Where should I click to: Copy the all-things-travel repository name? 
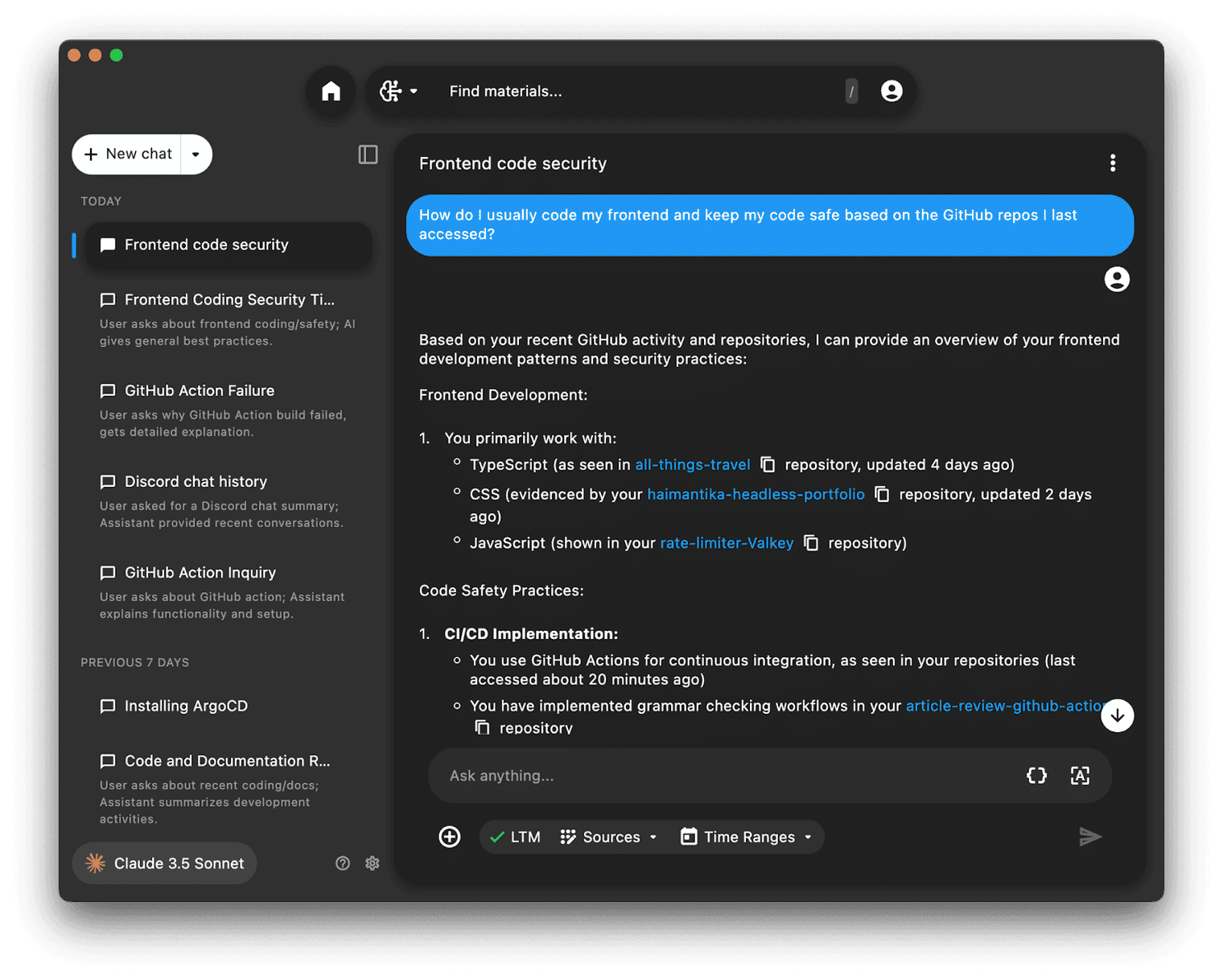coord(768,465)
